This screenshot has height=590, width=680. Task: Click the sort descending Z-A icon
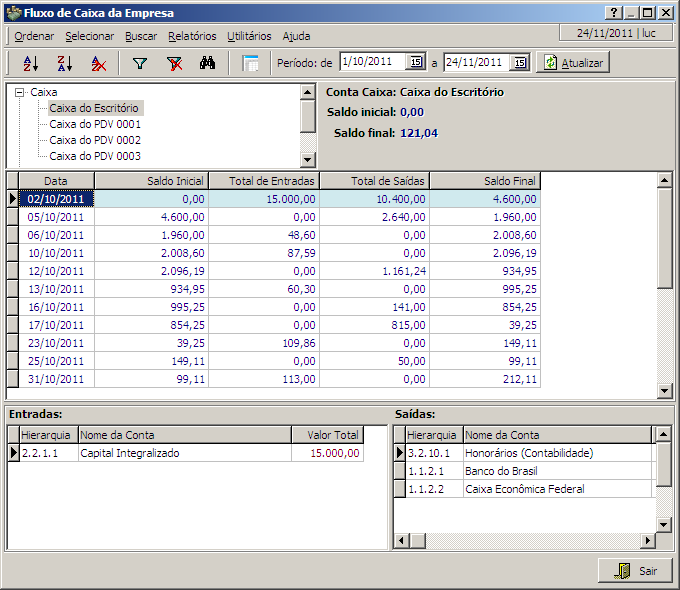pos(64,63)
